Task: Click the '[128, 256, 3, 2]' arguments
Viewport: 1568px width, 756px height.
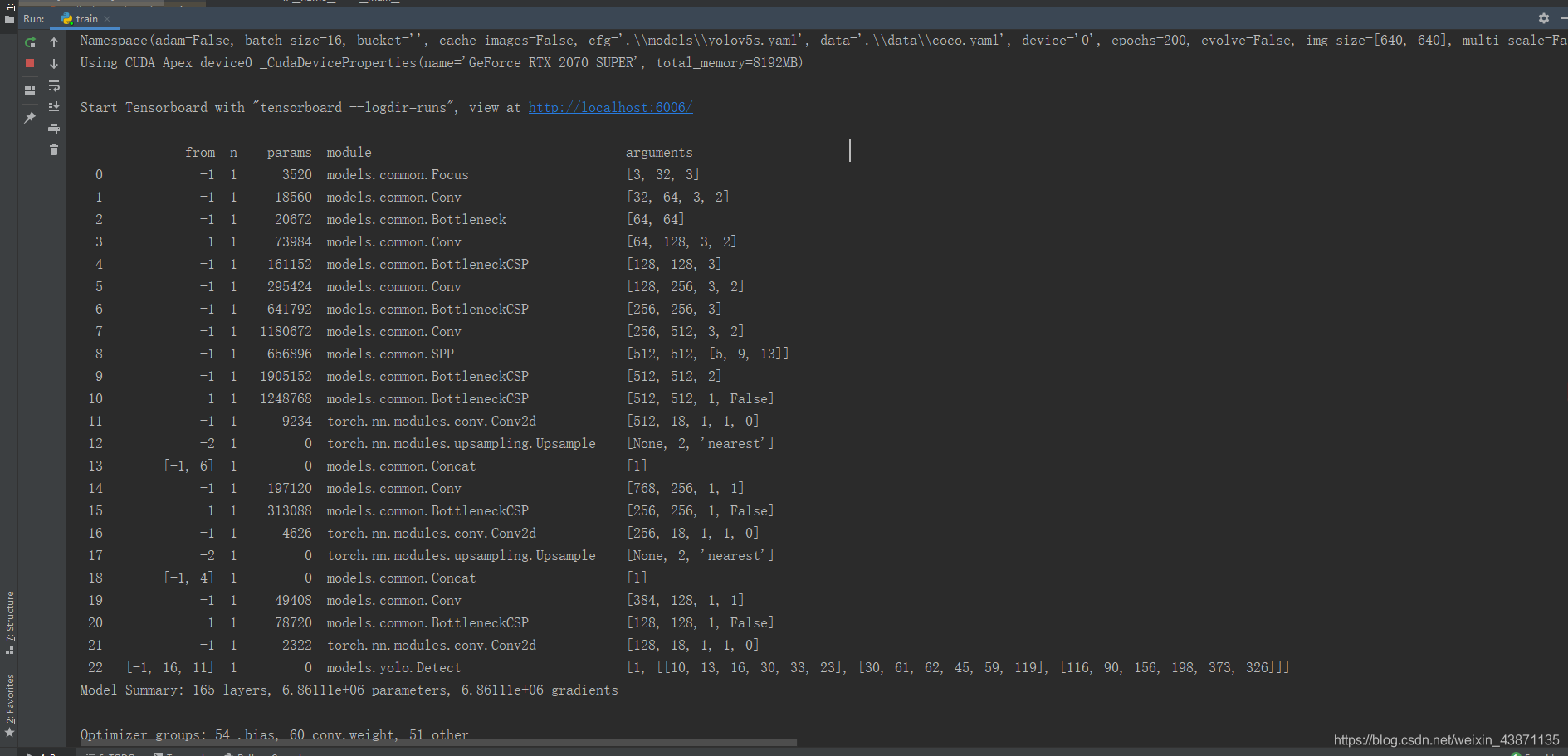Action: coord(686,286)
